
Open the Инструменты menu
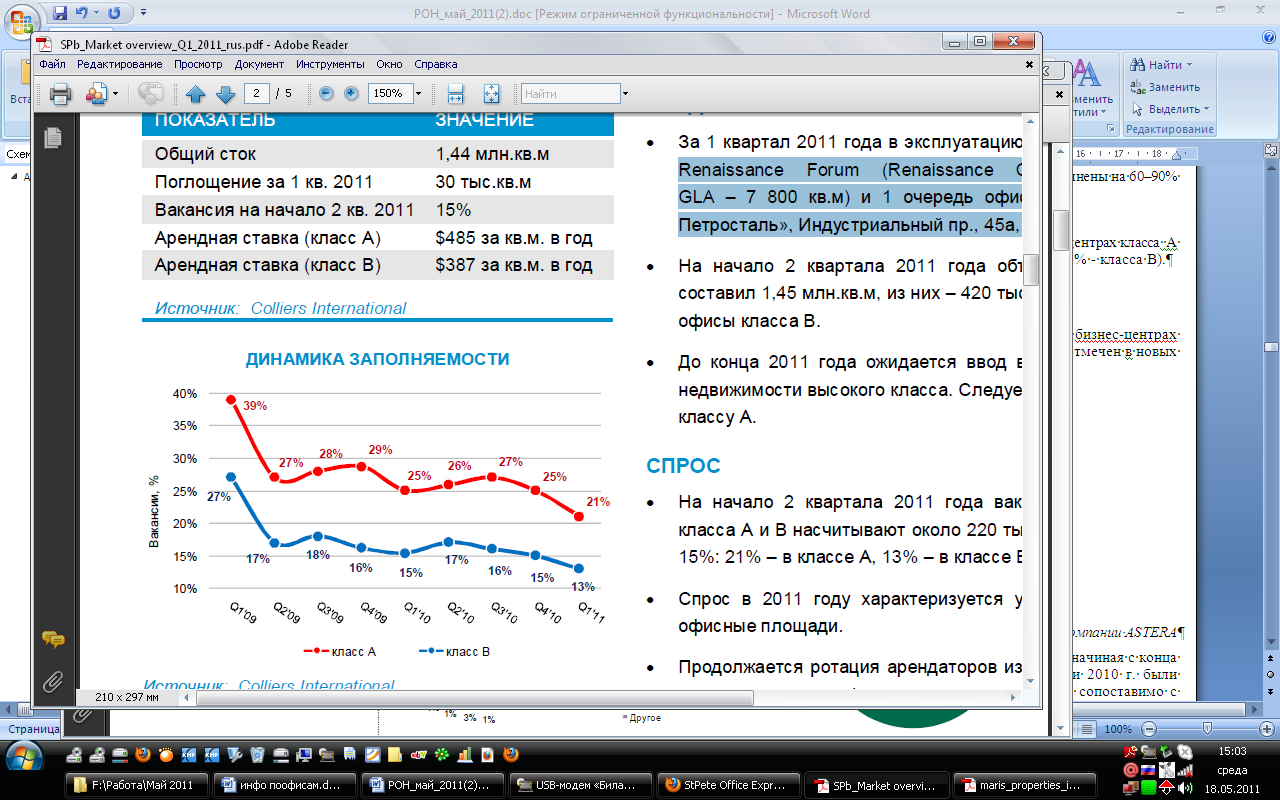point(330,64)
